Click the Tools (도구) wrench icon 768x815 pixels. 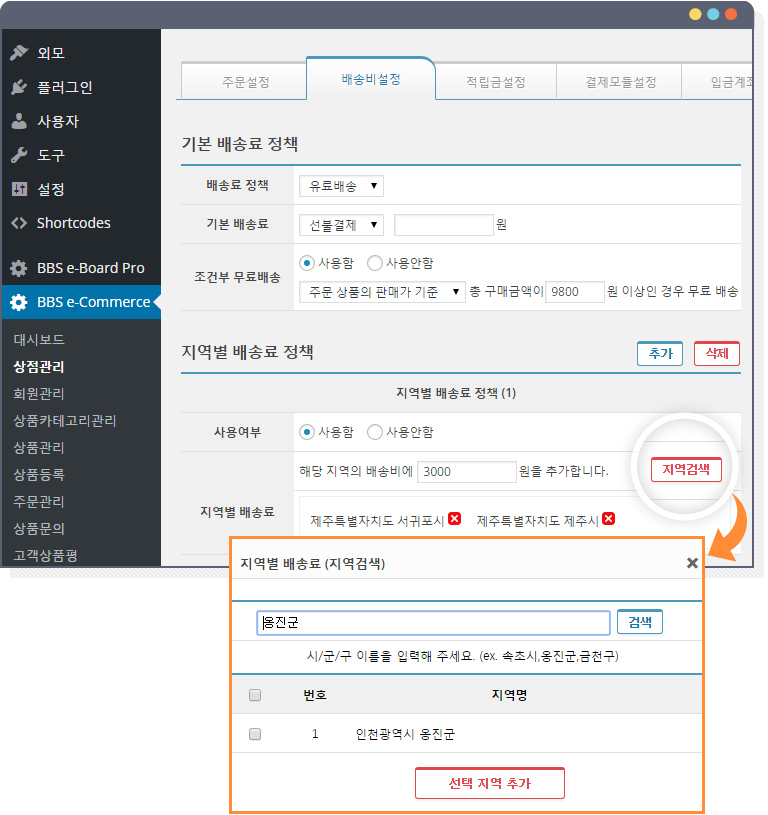(19, 155)
